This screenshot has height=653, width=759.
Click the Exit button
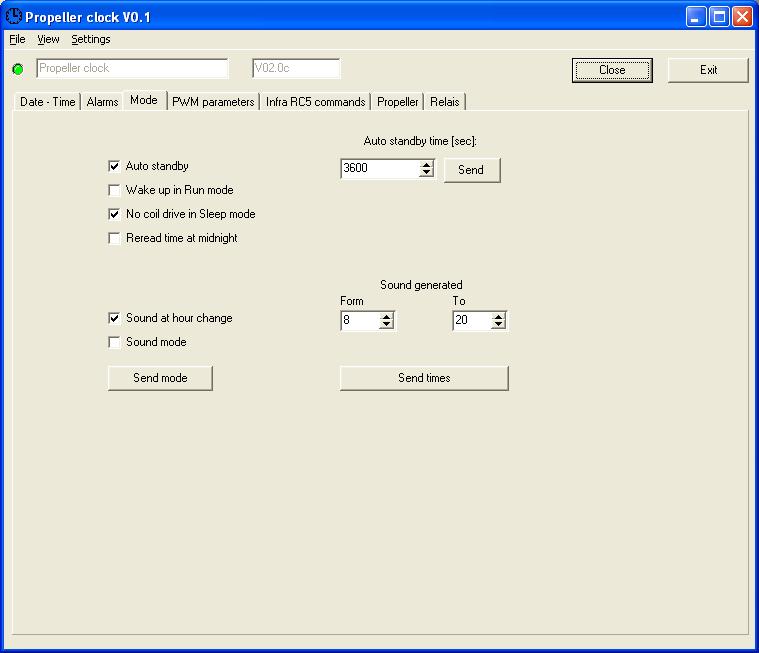(x=708, y=70)
